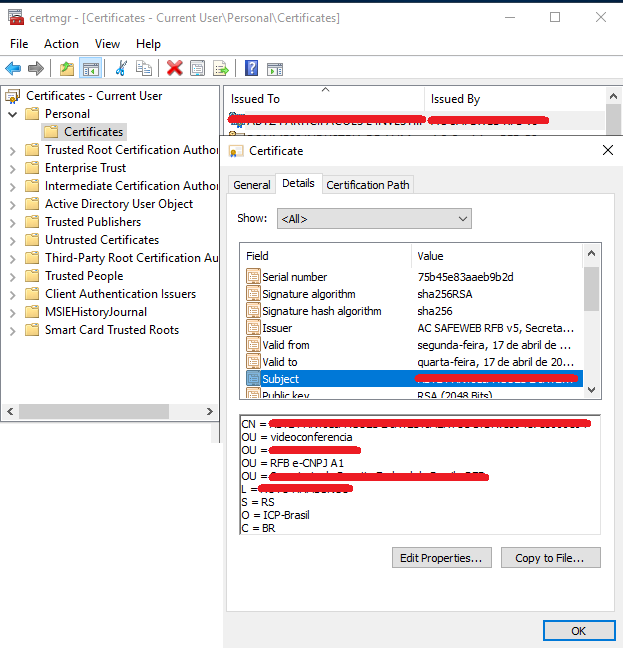
Task: Expand the Trusted Publishers node
Action: click(x=13, y=223)
